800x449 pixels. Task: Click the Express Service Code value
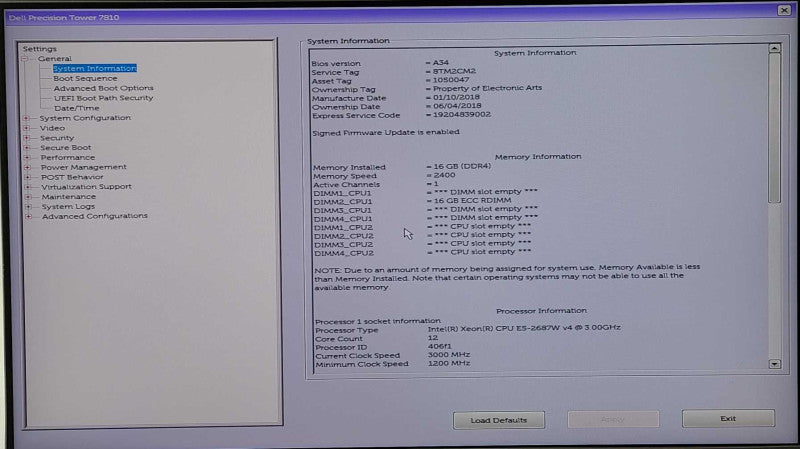coord(462,115)
